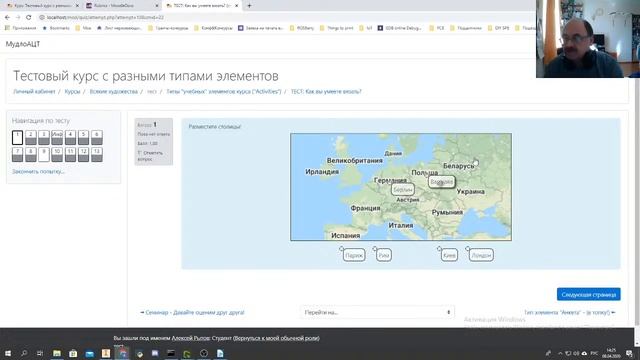640x360 pixels.
Task: Jump to question 10 in navigation
Action: [x=57, y=155]
